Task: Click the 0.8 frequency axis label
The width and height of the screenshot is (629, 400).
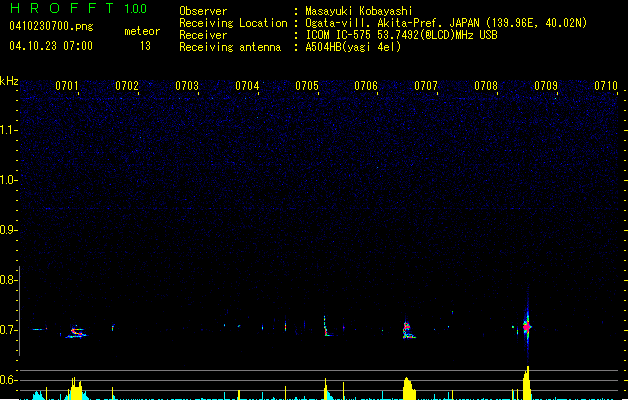Action: click(x=7, y=280)
